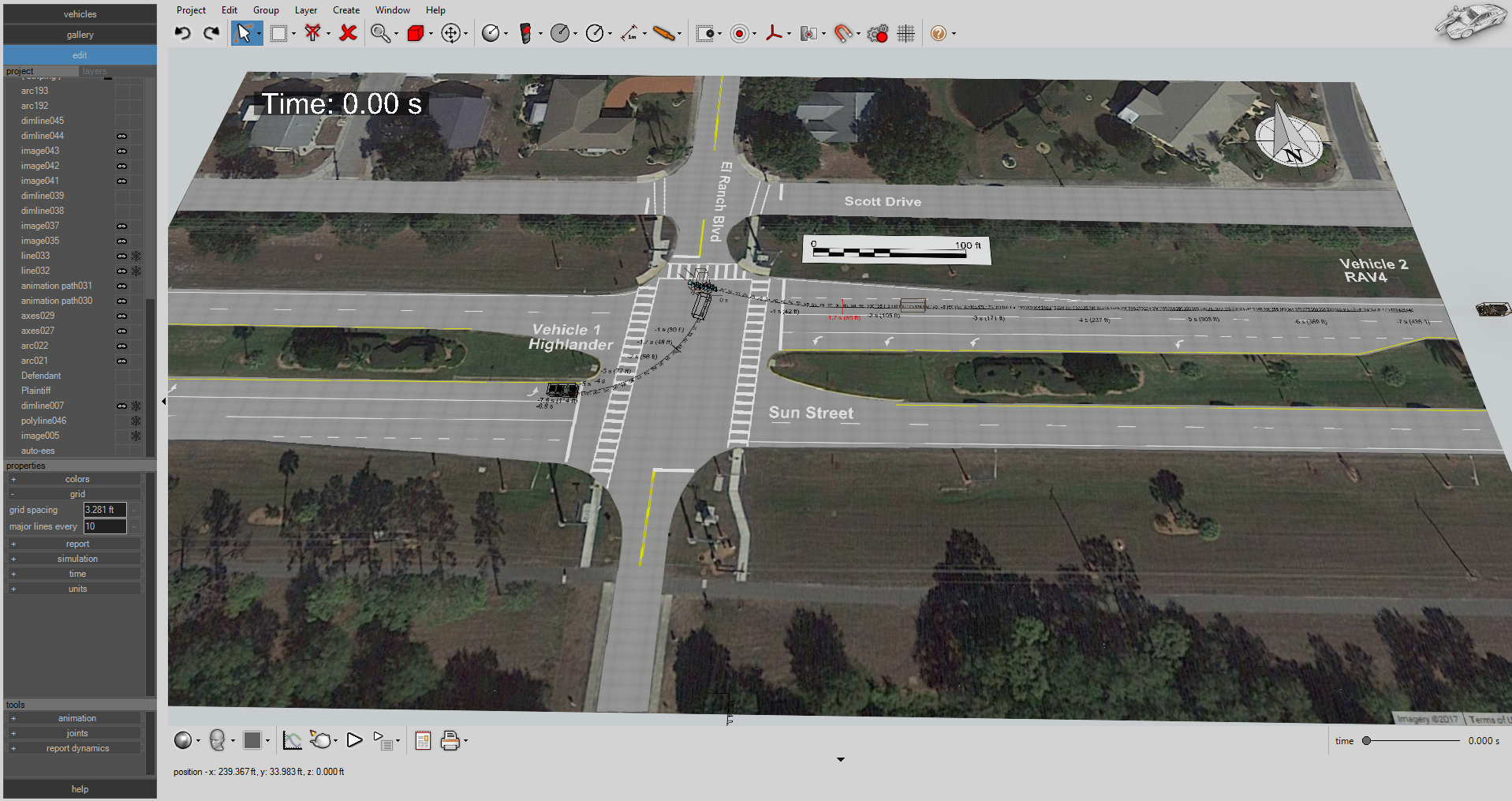Click the head model icon
This screenshot has height=801, width=1512.
(x=218, y=740)
